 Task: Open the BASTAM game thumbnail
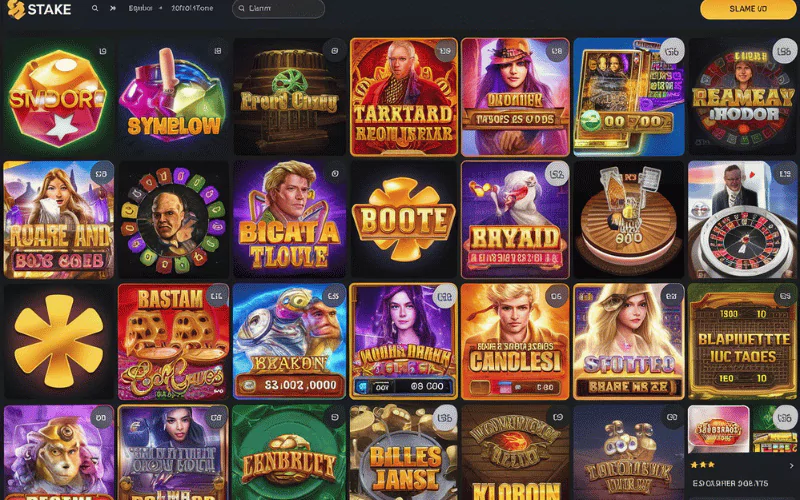point(173,341)
